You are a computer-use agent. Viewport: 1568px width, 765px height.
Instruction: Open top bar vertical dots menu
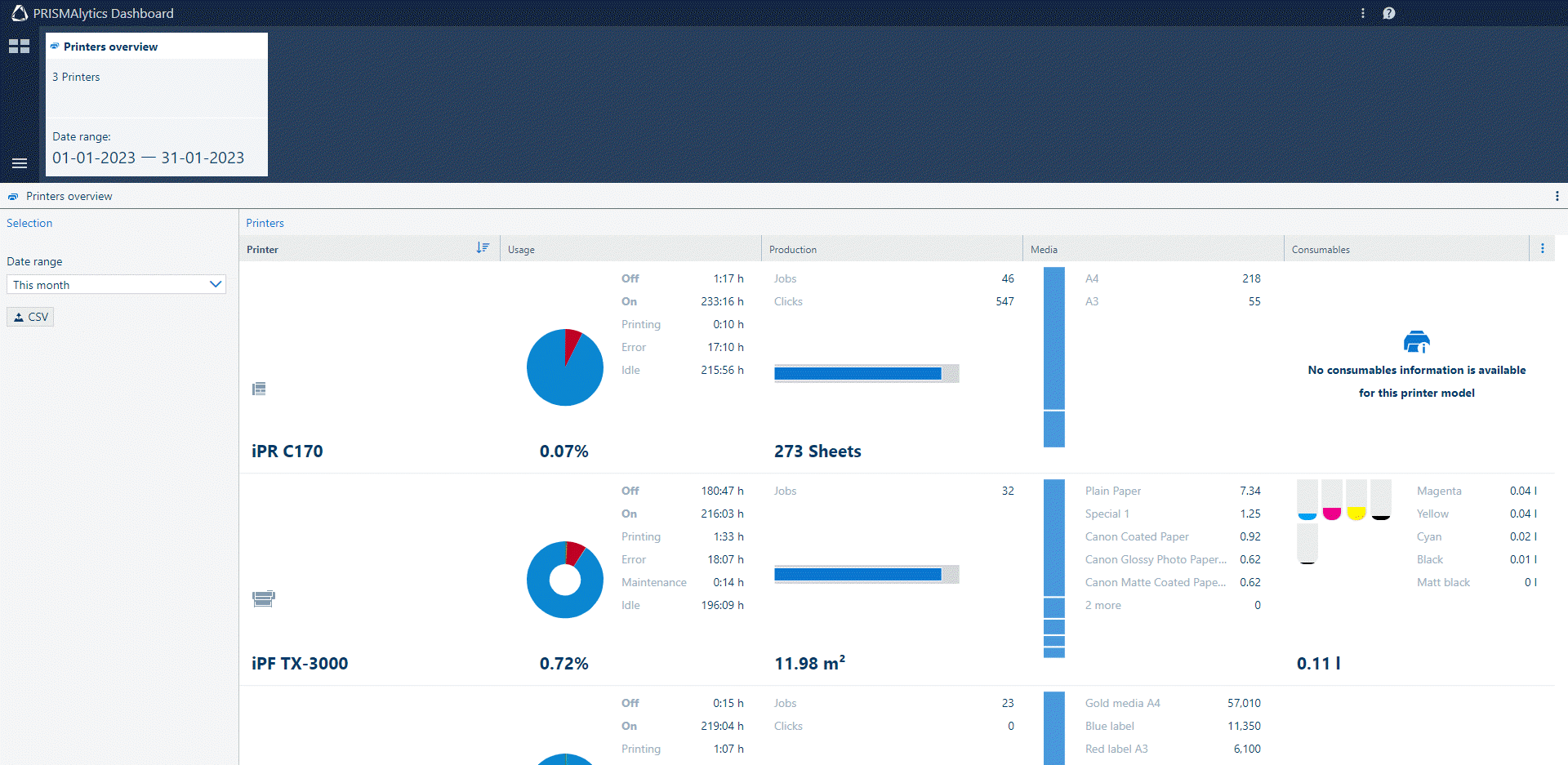tap(1362, 13)
